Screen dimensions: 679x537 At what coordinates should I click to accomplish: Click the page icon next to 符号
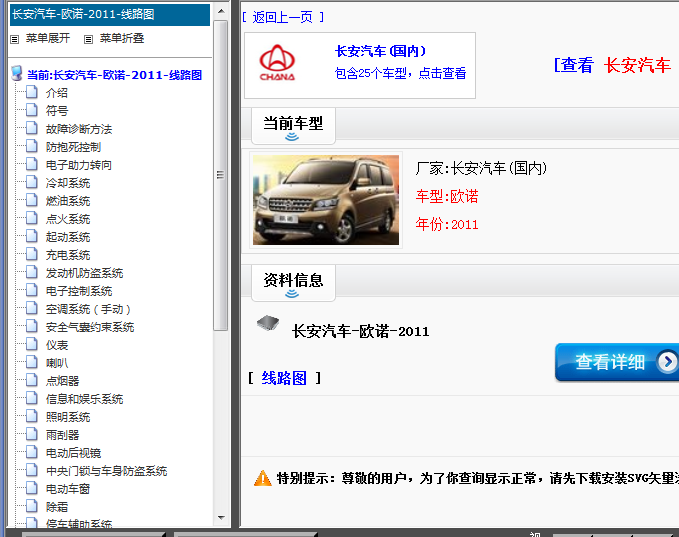click(32, 110)
